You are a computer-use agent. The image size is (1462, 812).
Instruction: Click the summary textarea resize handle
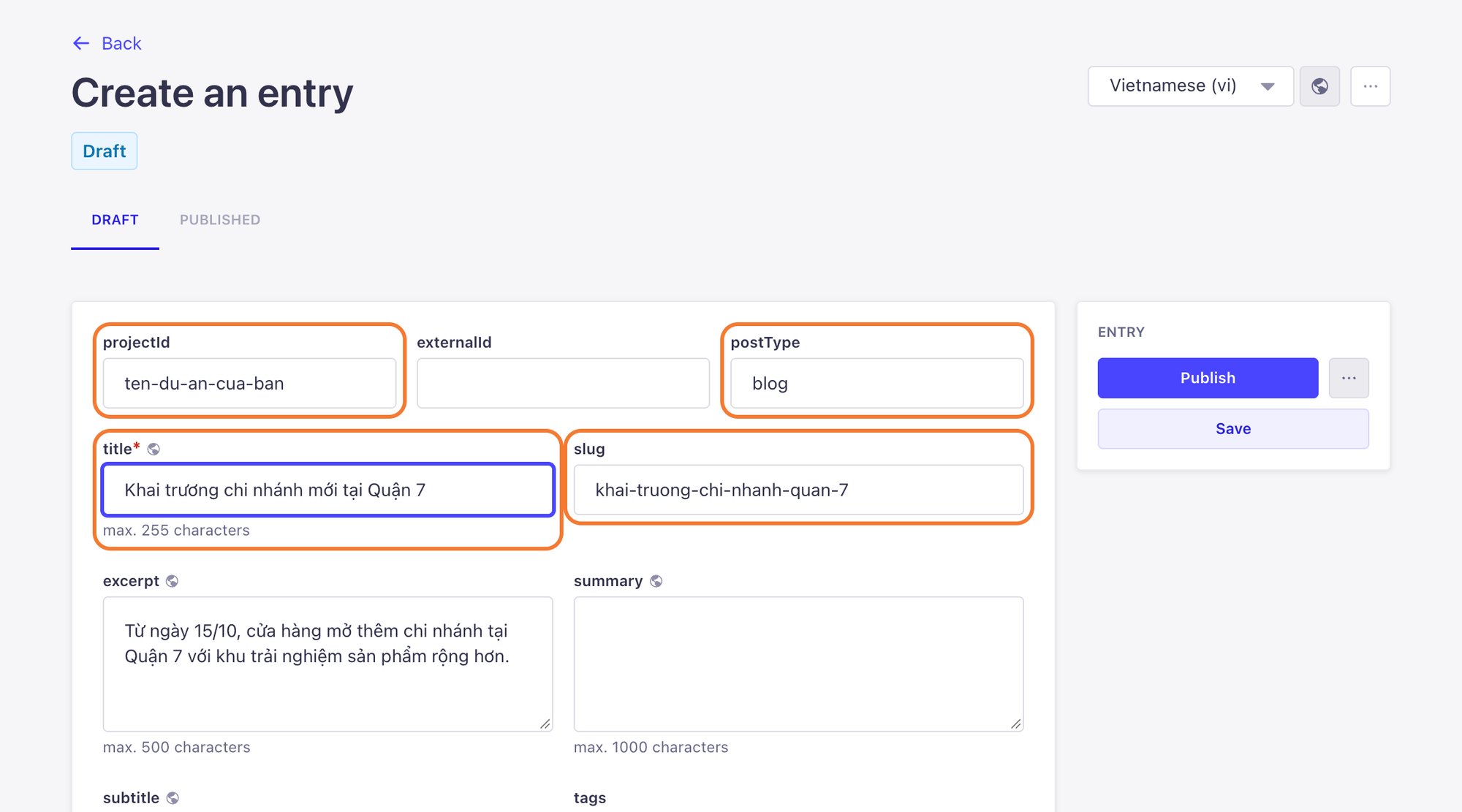click(1016, 724)
